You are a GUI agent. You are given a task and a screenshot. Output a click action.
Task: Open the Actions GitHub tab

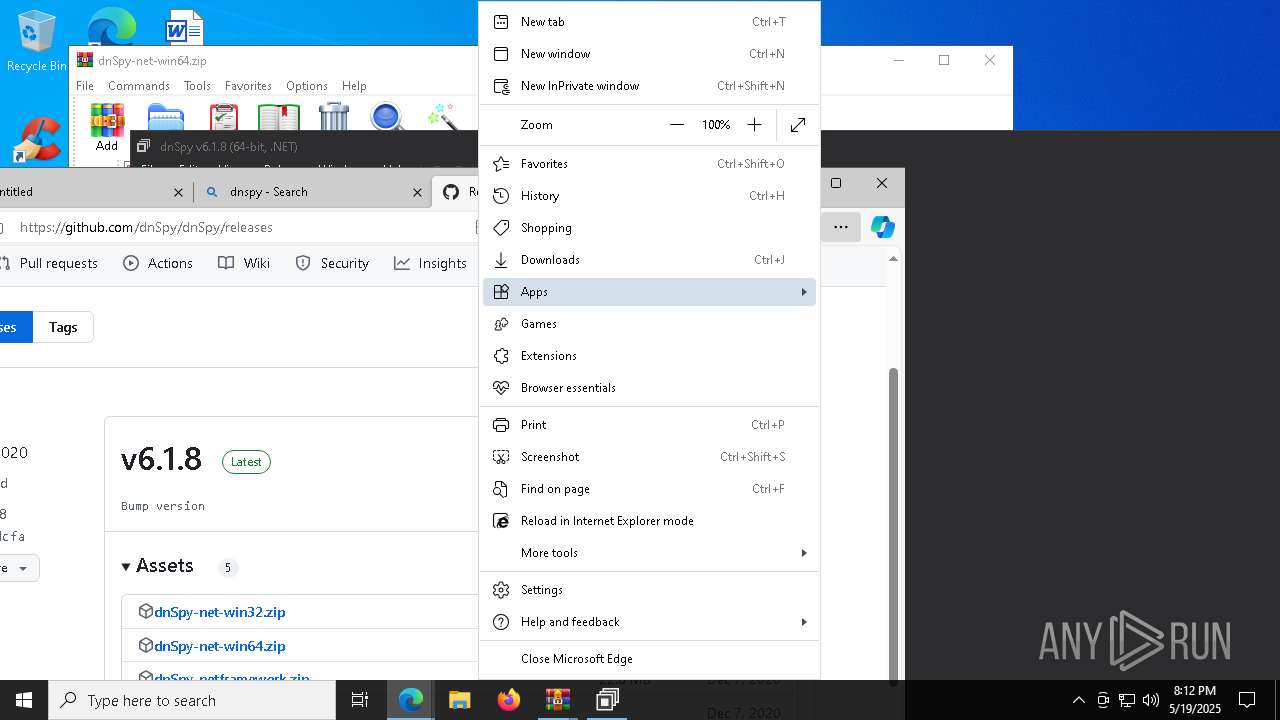[158, 263]
